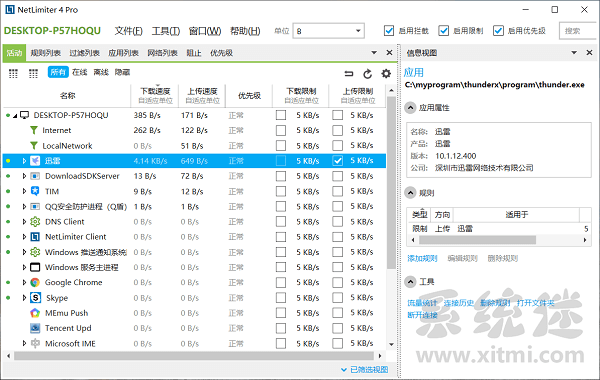
Task: Click the activity list horizontal scrollbar
Action: [194, 356]
